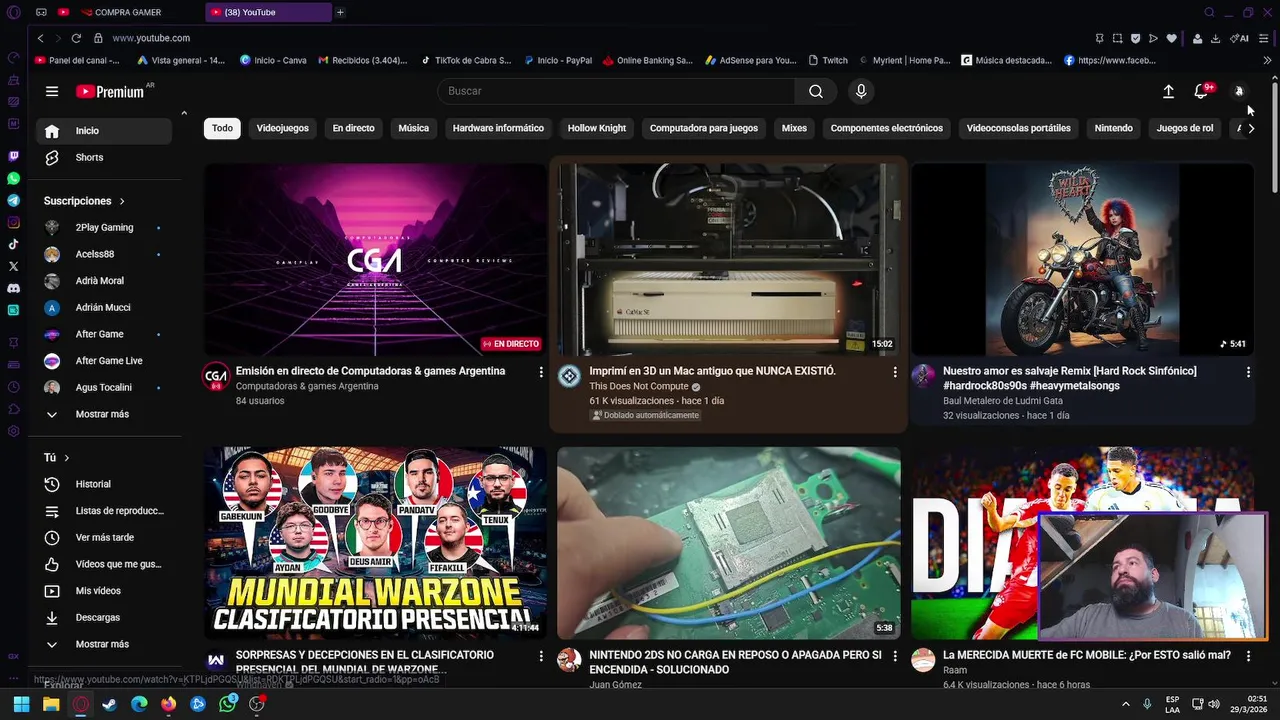This screenshot has height=720, width=1280.
Task: Select the Videojuegos category chip
Action: coord(282,128)
